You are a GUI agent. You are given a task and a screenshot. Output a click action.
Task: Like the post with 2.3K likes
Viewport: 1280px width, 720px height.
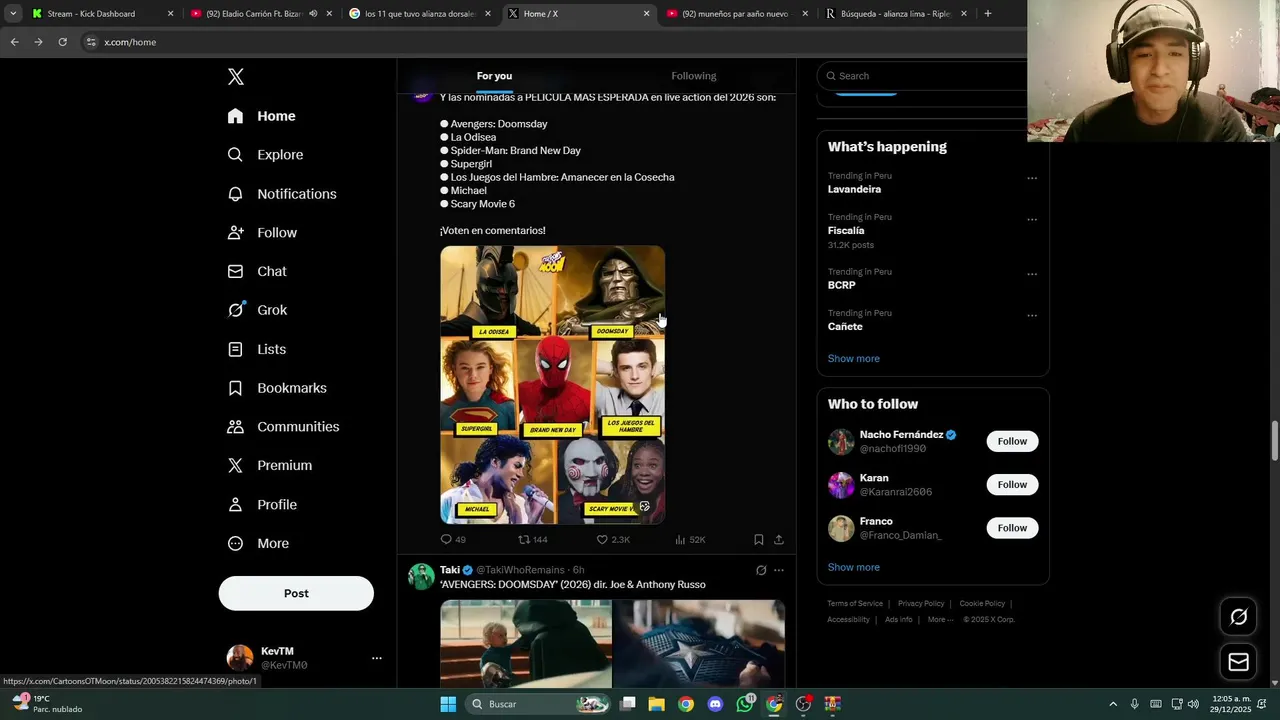(x=613, y=539)
